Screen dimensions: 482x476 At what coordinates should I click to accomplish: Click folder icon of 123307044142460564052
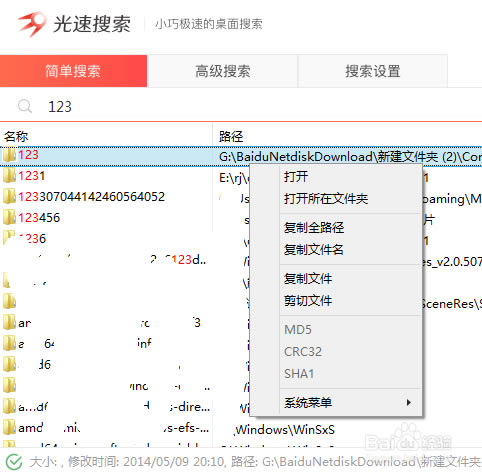tap(9, 197)
